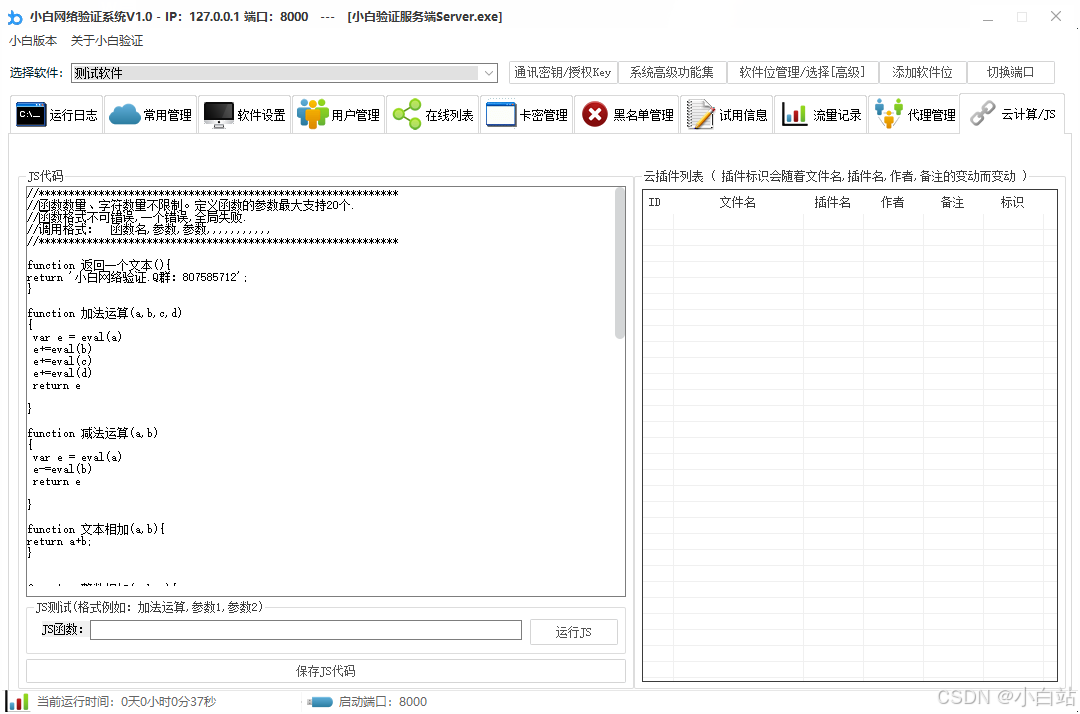Open the 关于小白验证 menu
Image resolution: width=1080 pixels, height=714 pixels.
(107, 41)
